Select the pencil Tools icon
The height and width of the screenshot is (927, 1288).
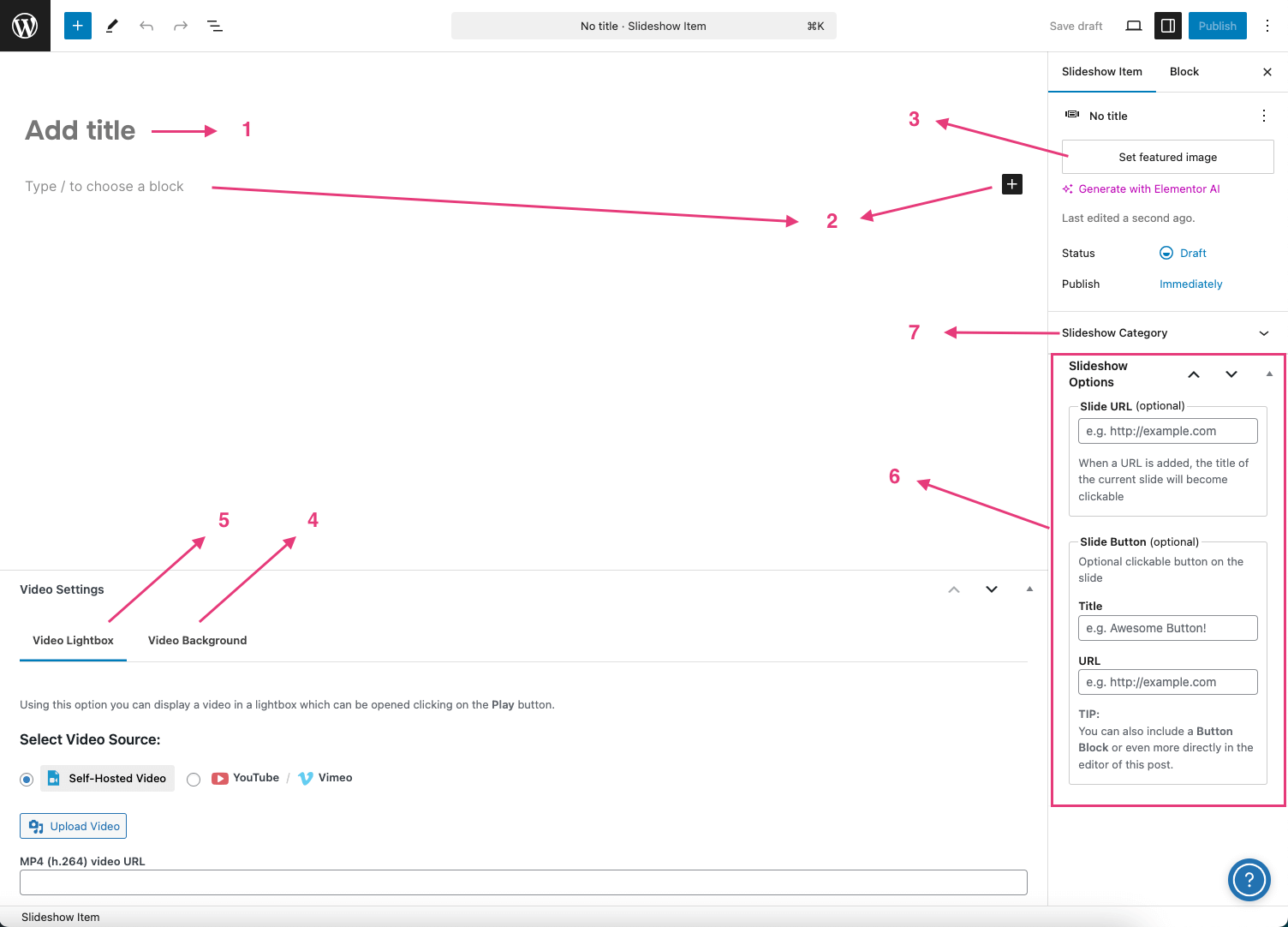point(112,26)
